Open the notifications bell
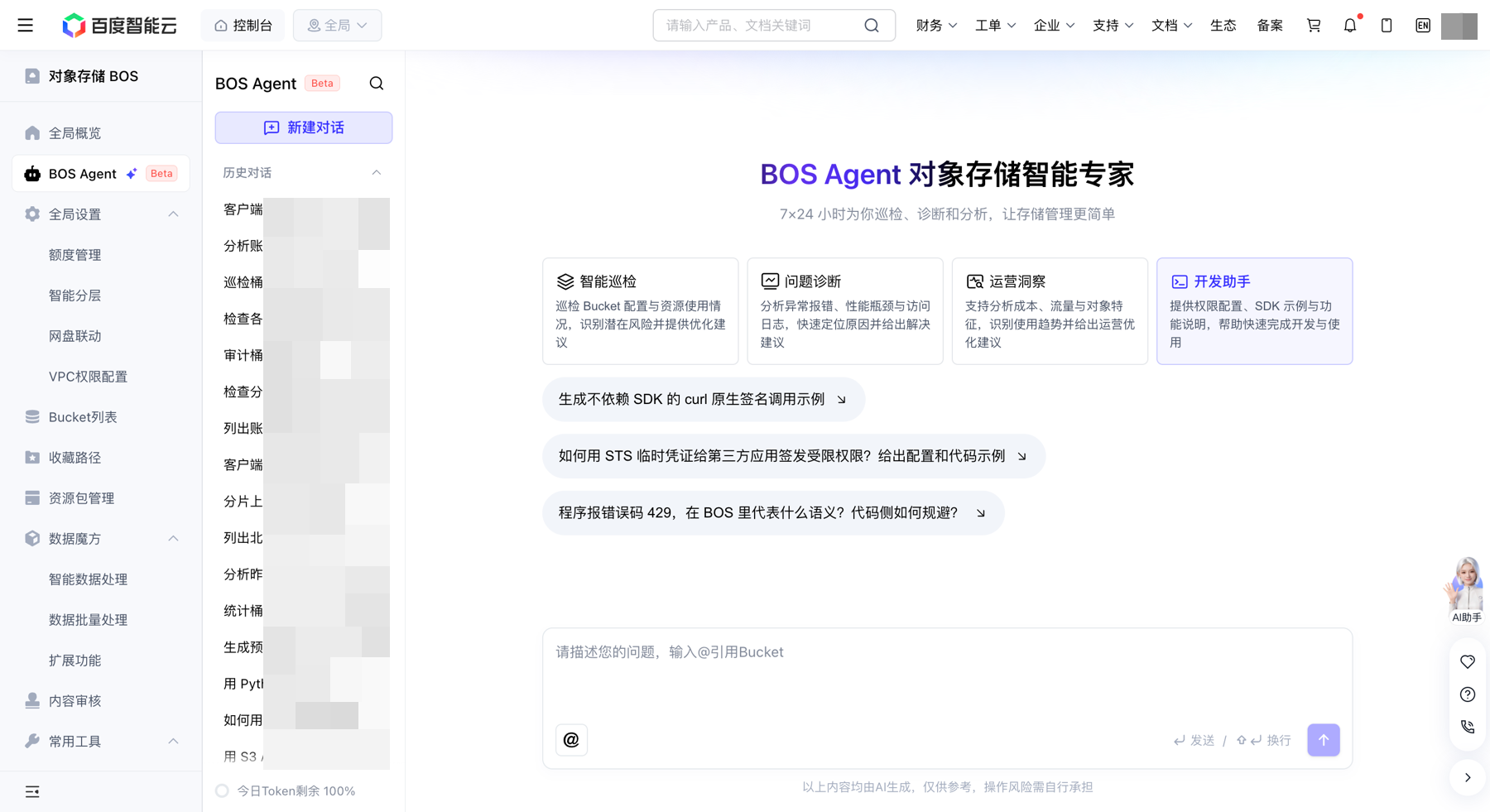The width and height of the screenshot is (1490, 812). point(1350,26)
